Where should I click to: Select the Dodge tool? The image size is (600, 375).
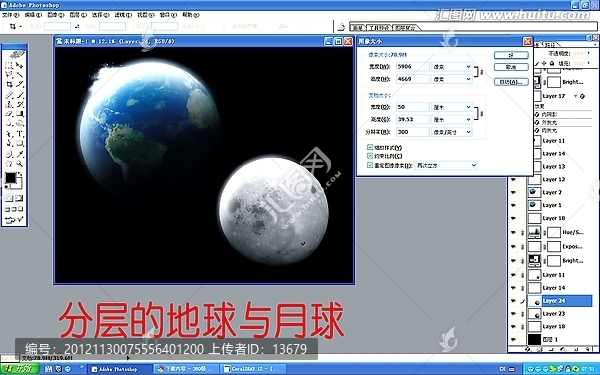(20, 123)
